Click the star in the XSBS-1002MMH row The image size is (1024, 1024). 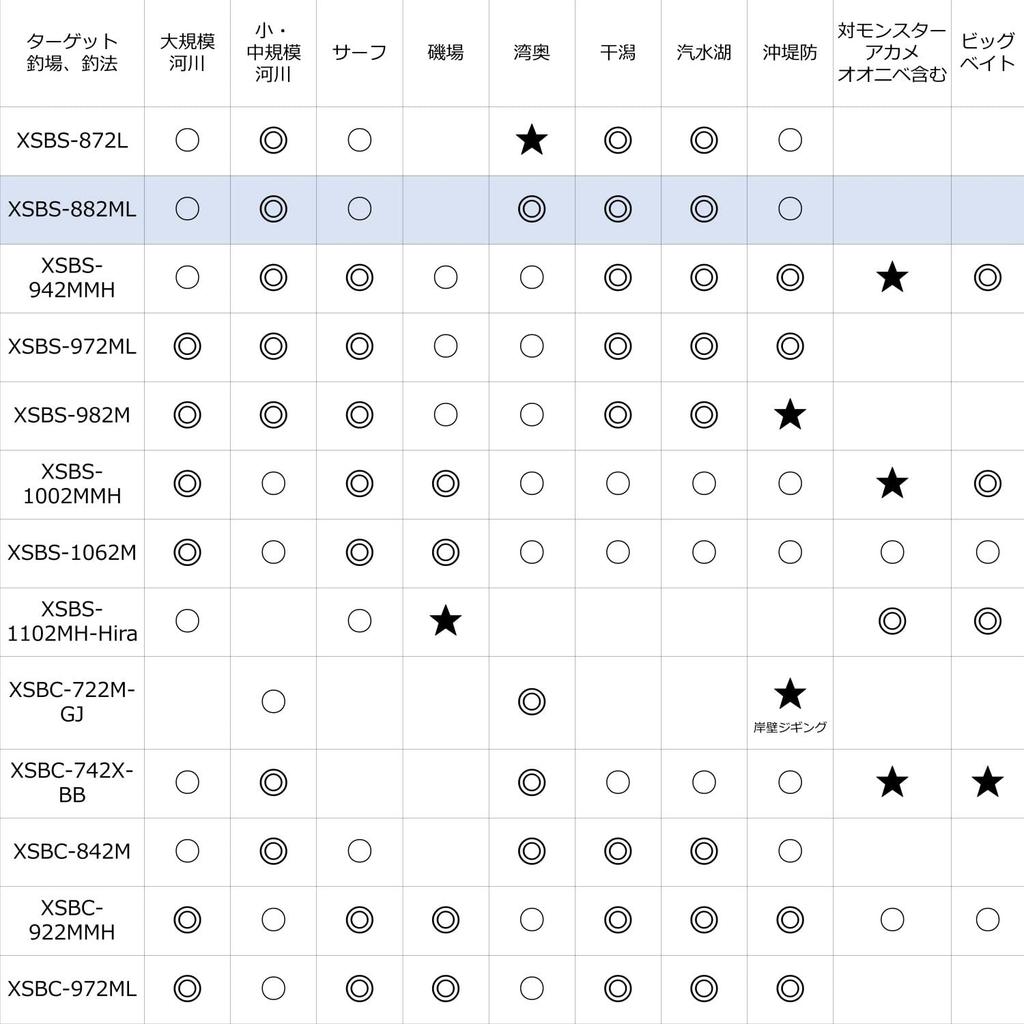tap(891, 484)
